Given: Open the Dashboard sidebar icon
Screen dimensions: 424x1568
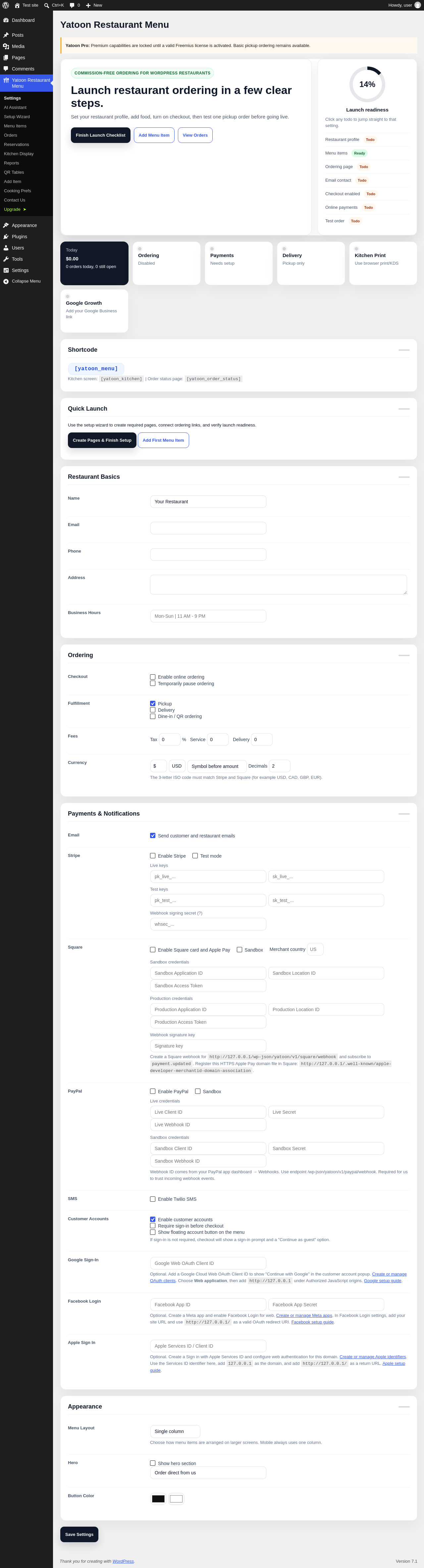Looking at the screenshot, I should (6, 20).
